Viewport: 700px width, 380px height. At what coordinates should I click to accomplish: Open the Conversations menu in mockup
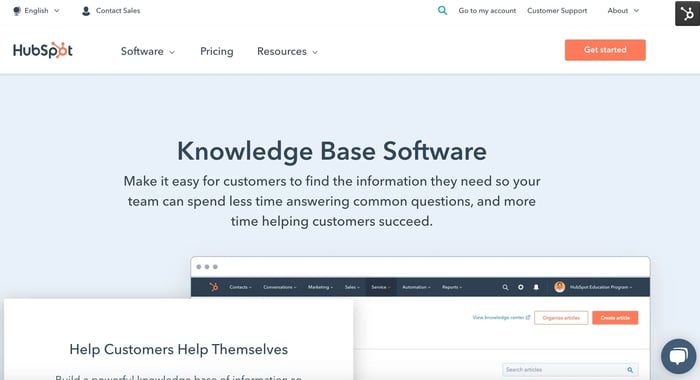[279, 287]
